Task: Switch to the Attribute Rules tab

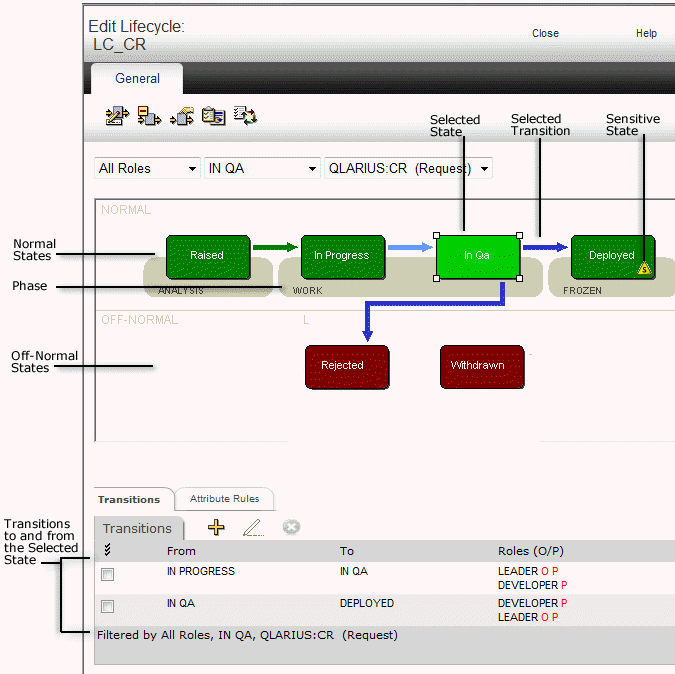Action: point(225,499)
